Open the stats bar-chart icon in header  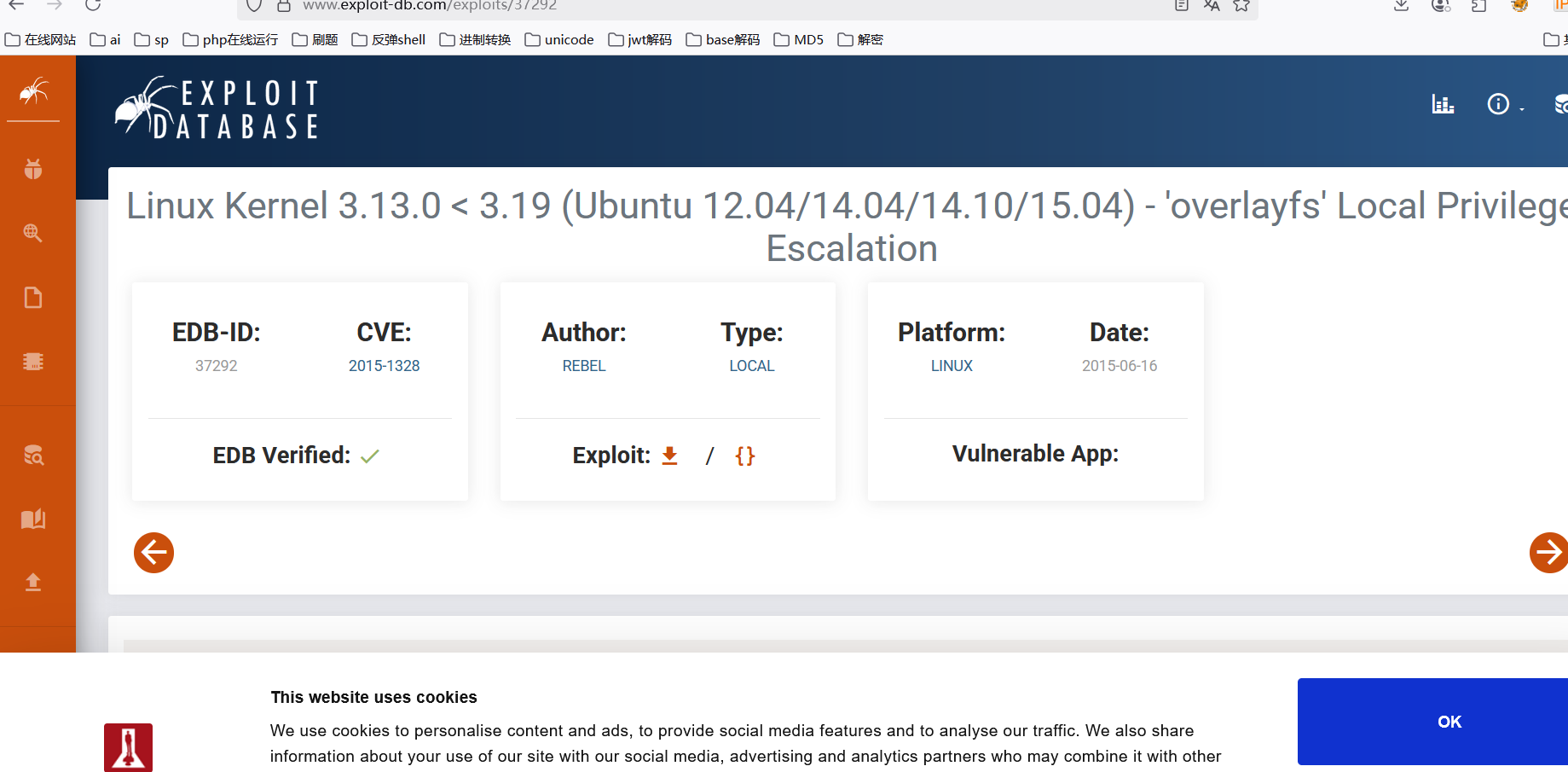click(1443, 104)
